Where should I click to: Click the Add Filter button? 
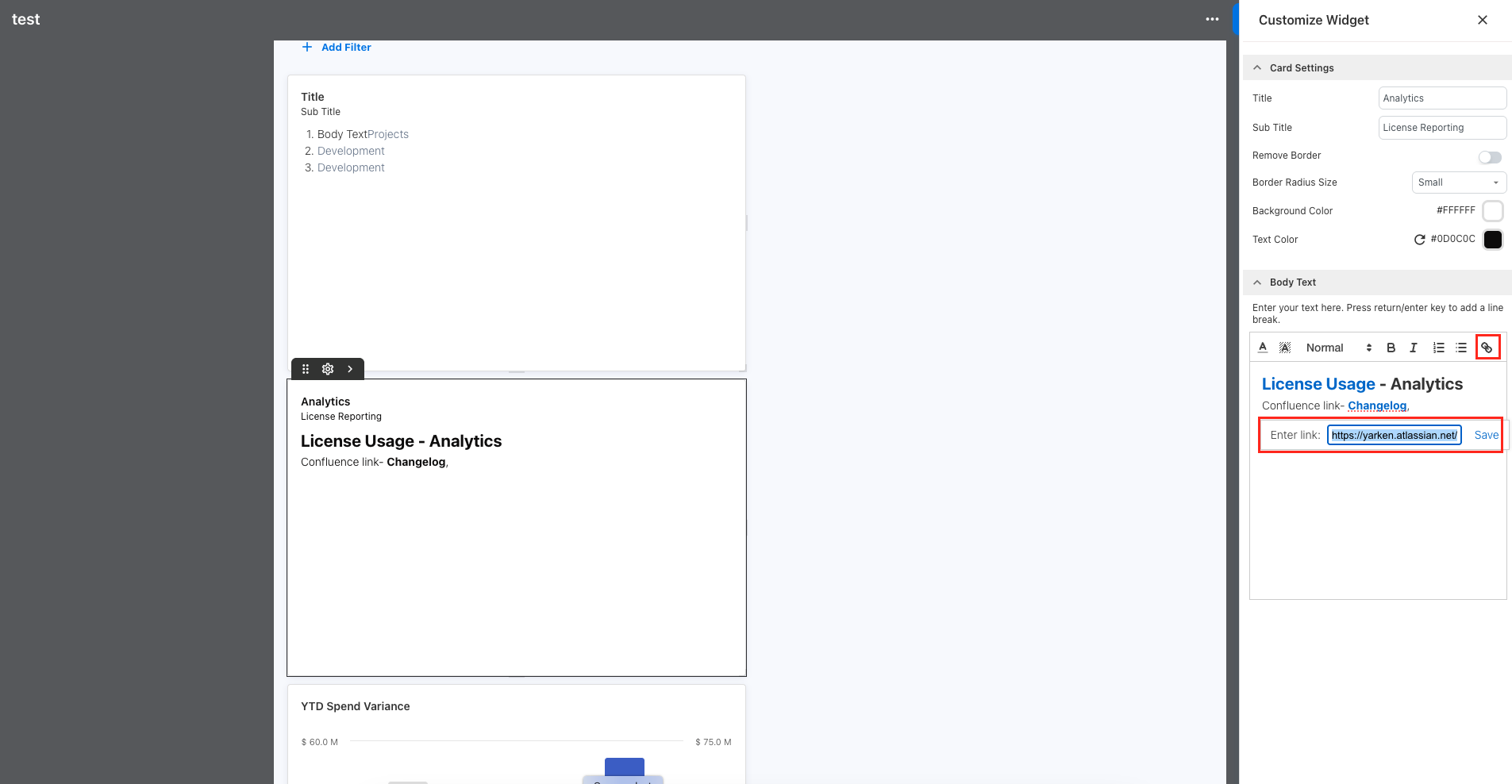[337, 48]
